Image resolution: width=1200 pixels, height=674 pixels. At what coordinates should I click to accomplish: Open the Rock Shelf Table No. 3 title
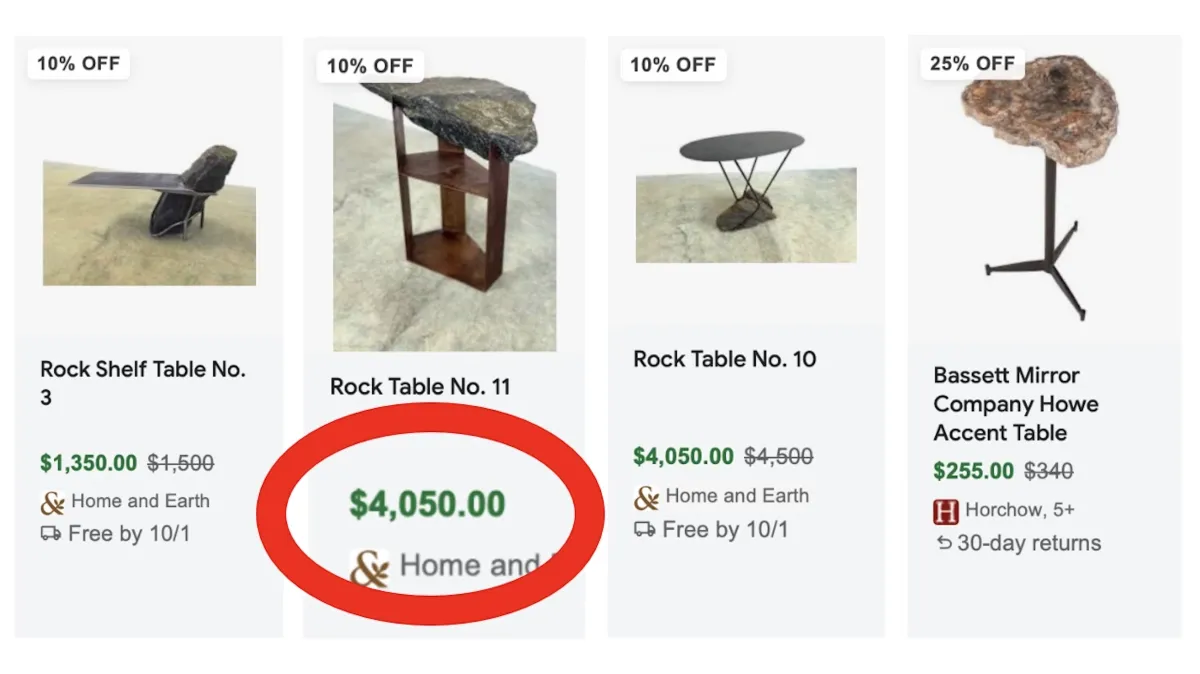point(143,383)
